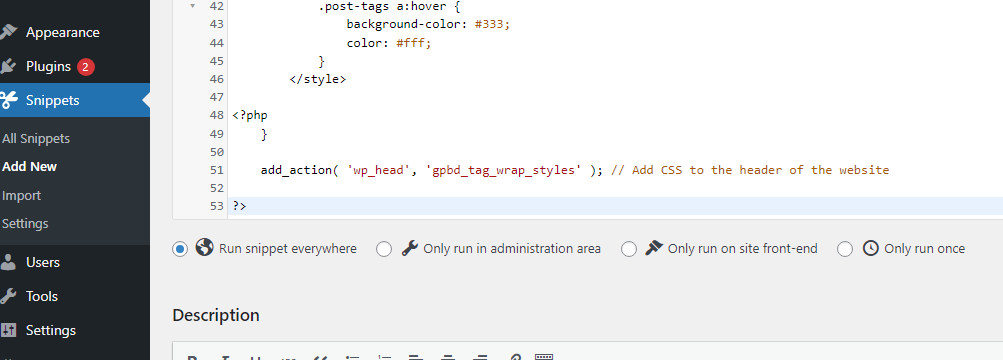The image size is (1003, 360).
Task: Click line number 51 in the gutter
Action: click(x=216, y=170)
